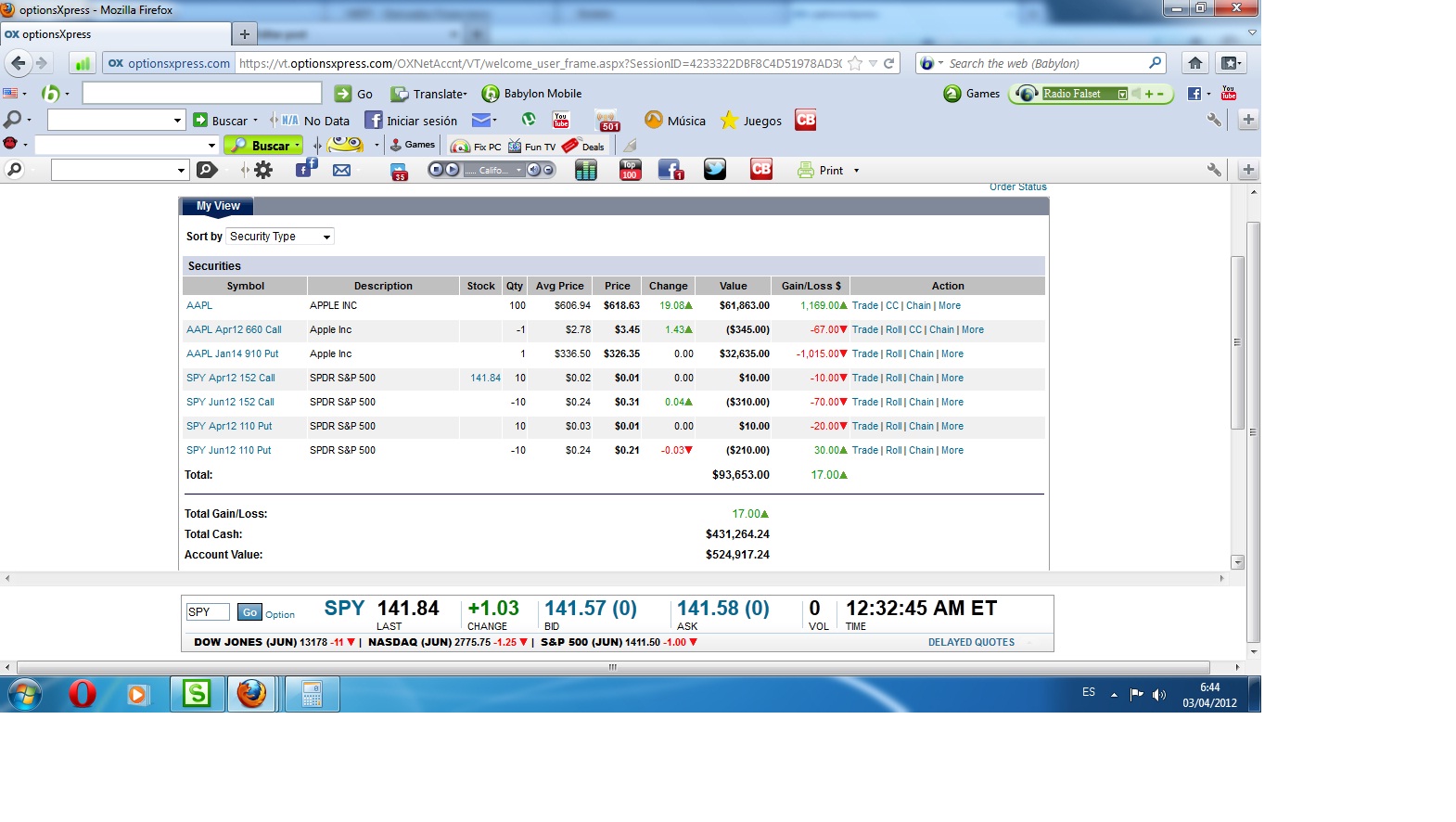
Task: Switch to the optionsXpress browser tab
Action: (116, 34)
